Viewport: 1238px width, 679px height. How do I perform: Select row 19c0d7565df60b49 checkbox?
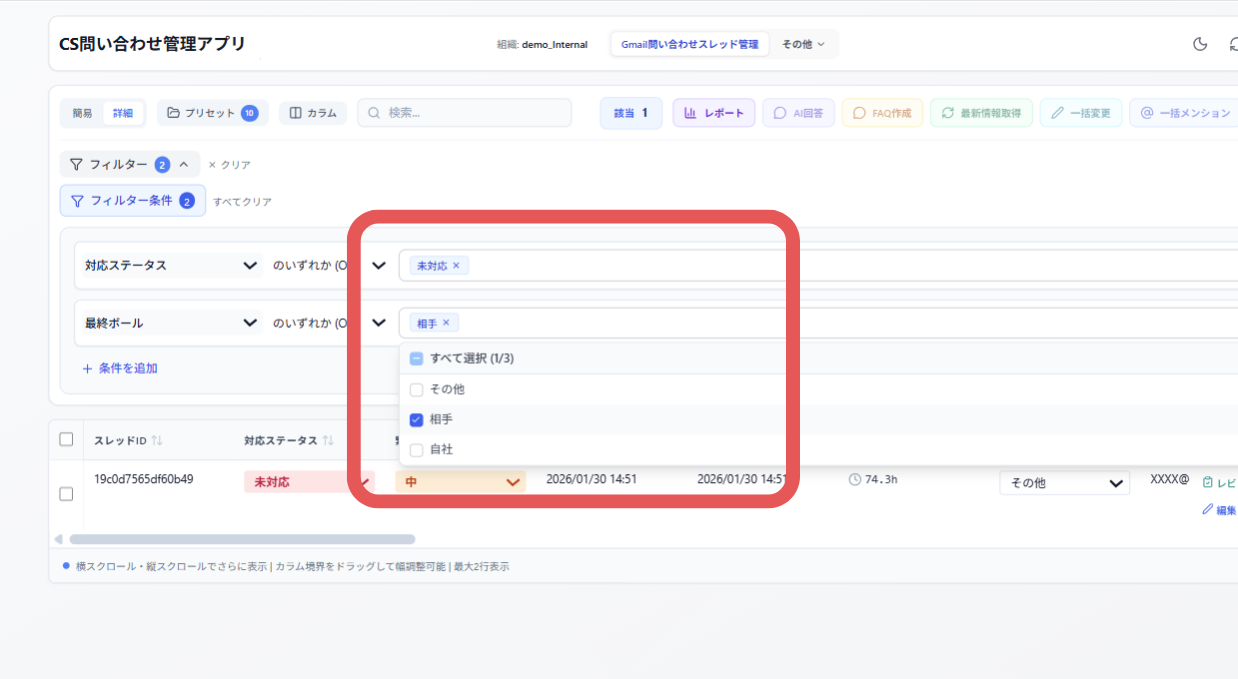point(66,494)
